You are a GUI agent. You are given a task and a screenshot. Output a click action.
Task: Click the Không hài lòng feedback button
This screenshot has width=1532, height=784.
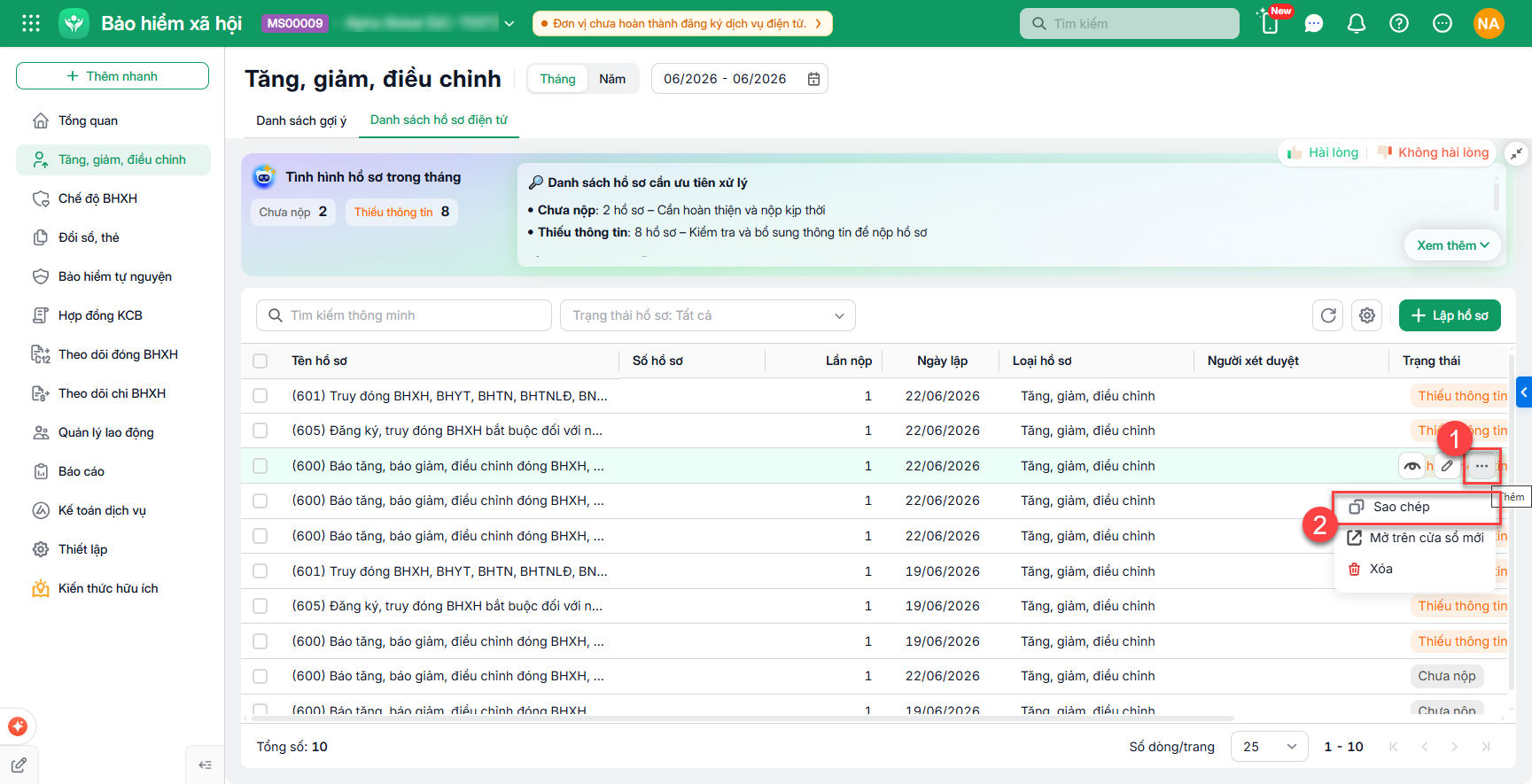[x=1434, y=152]
